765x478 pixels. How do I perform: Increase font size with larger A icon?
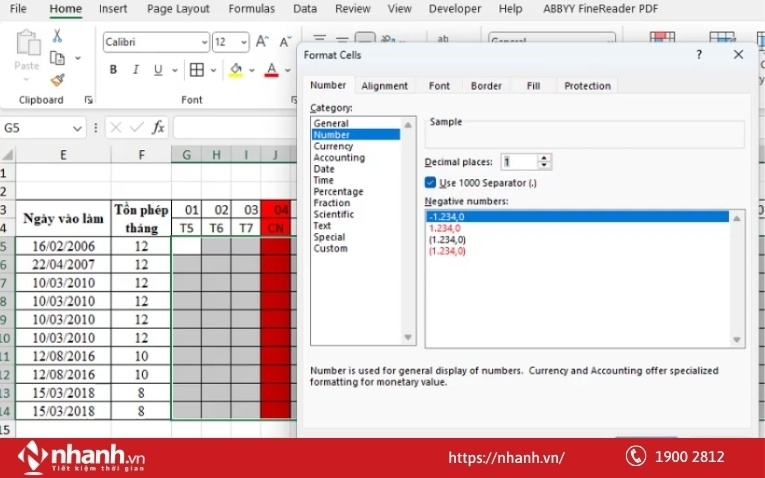(x=262, y=42)
